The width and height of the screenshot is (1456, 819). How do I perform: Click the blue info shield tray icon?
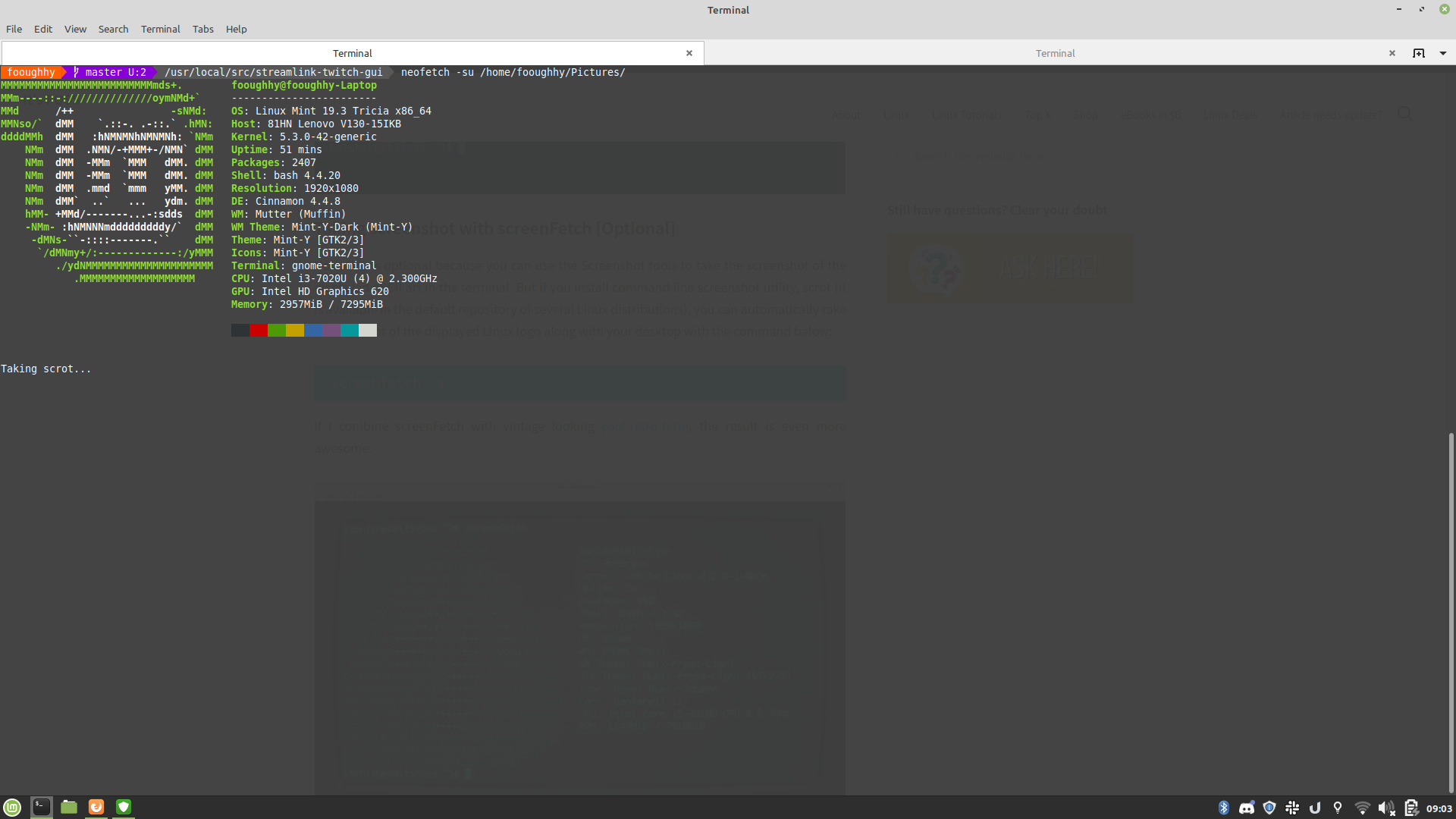[x=1269, y=808]
